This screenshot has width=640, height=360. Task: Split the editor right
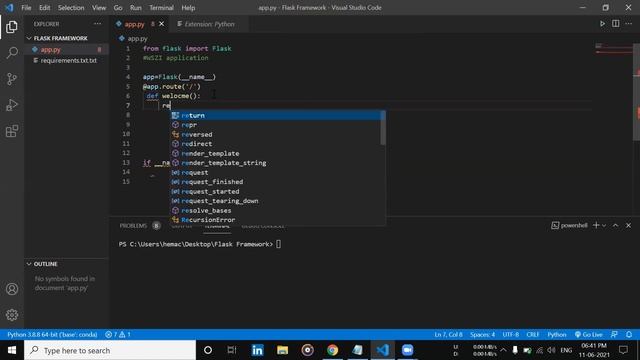[x=616, y=24]
